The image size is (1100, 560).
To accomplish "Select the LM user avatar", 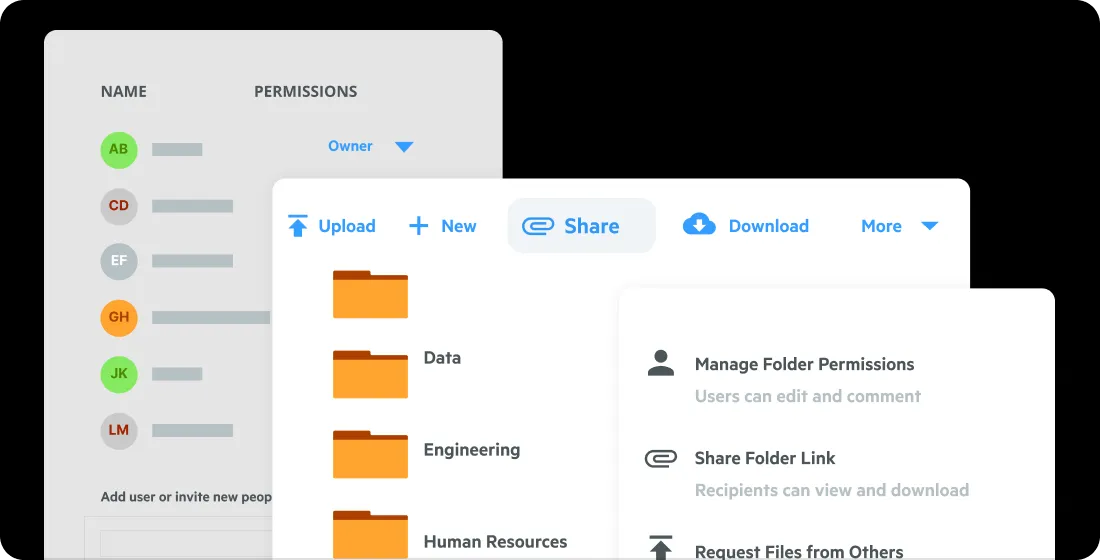I will [x=119, y=430].
